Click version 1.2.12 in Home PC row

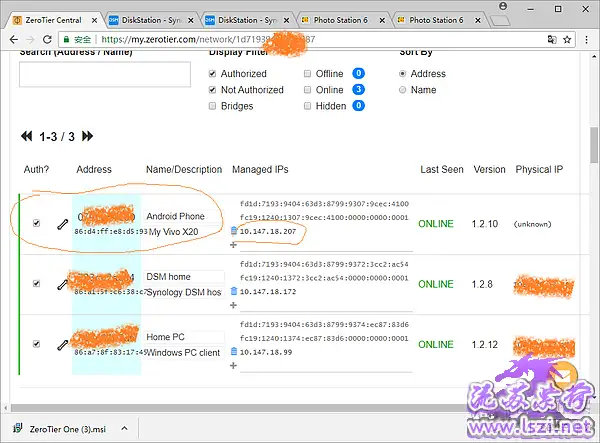coord(484,345)
